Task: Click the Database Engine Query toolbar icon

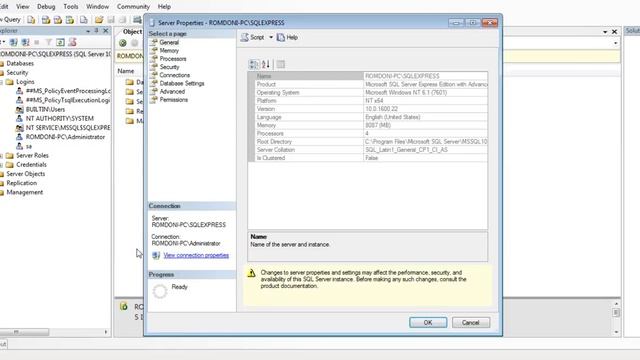Action: tap(31, 20)
